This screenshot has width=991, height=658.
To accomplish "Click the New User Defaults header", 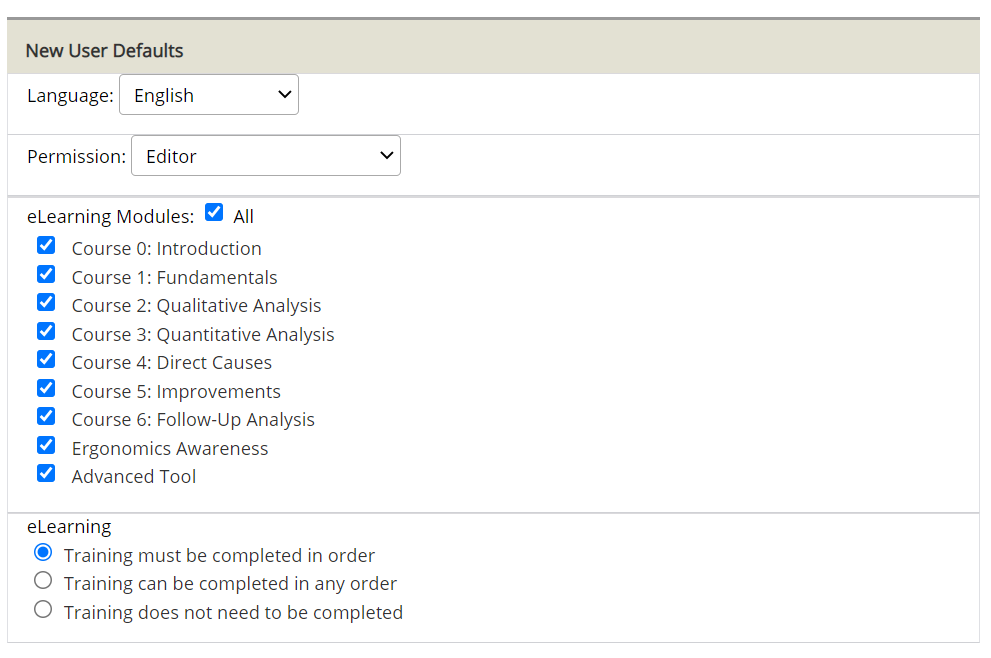I will coord(104,50).
